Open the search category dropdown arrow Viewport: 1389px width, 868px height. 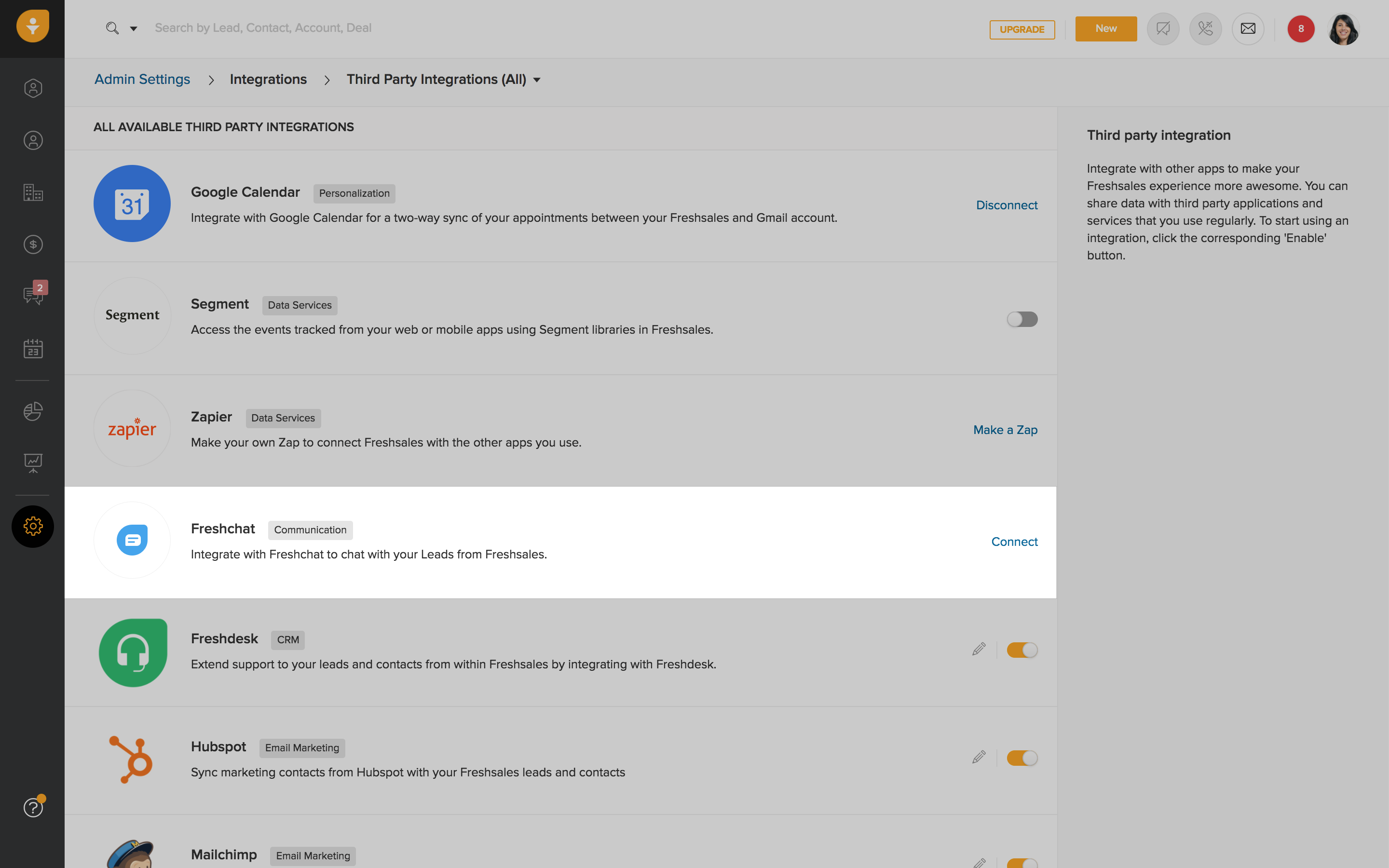(133, 27)
